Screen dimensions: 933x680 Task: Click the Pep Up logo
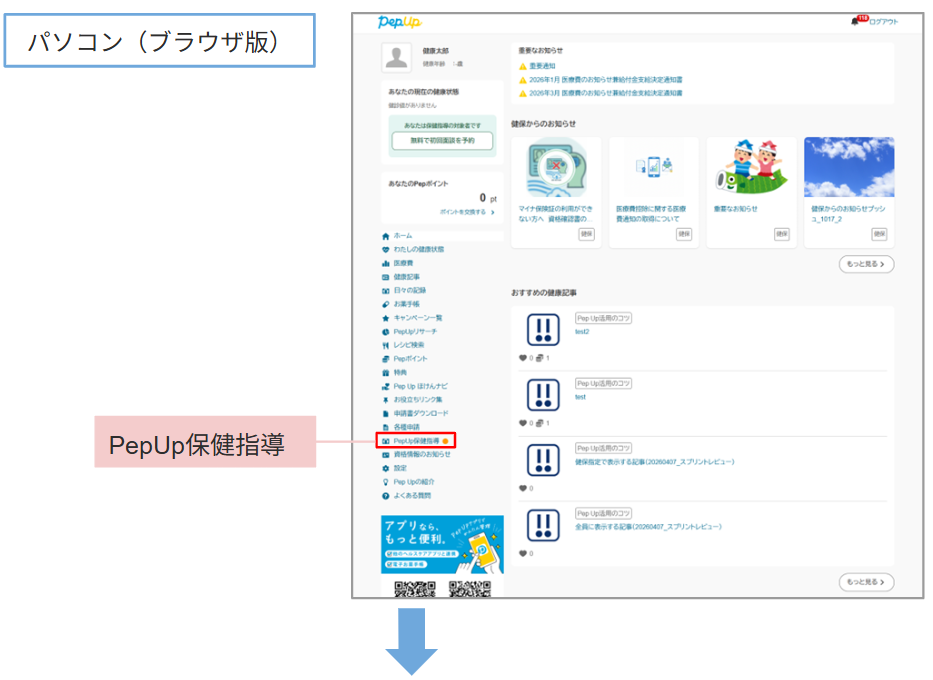(x=399, y=22)
